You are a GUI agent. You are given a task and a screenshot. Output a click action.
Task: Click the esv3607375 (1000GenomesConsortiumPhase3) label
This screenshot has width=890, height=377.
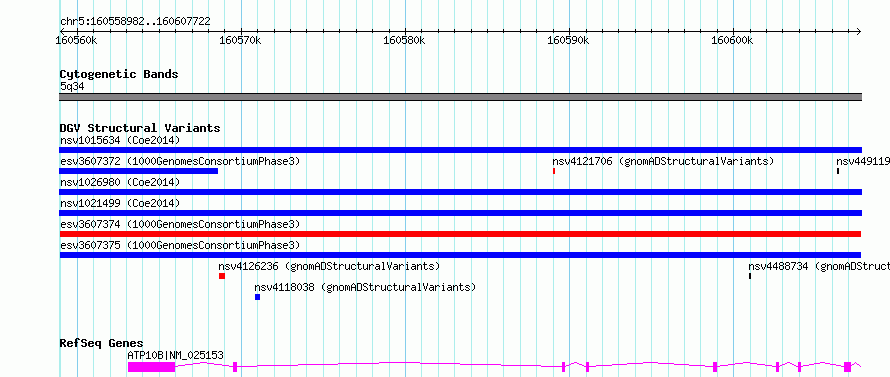180,245
